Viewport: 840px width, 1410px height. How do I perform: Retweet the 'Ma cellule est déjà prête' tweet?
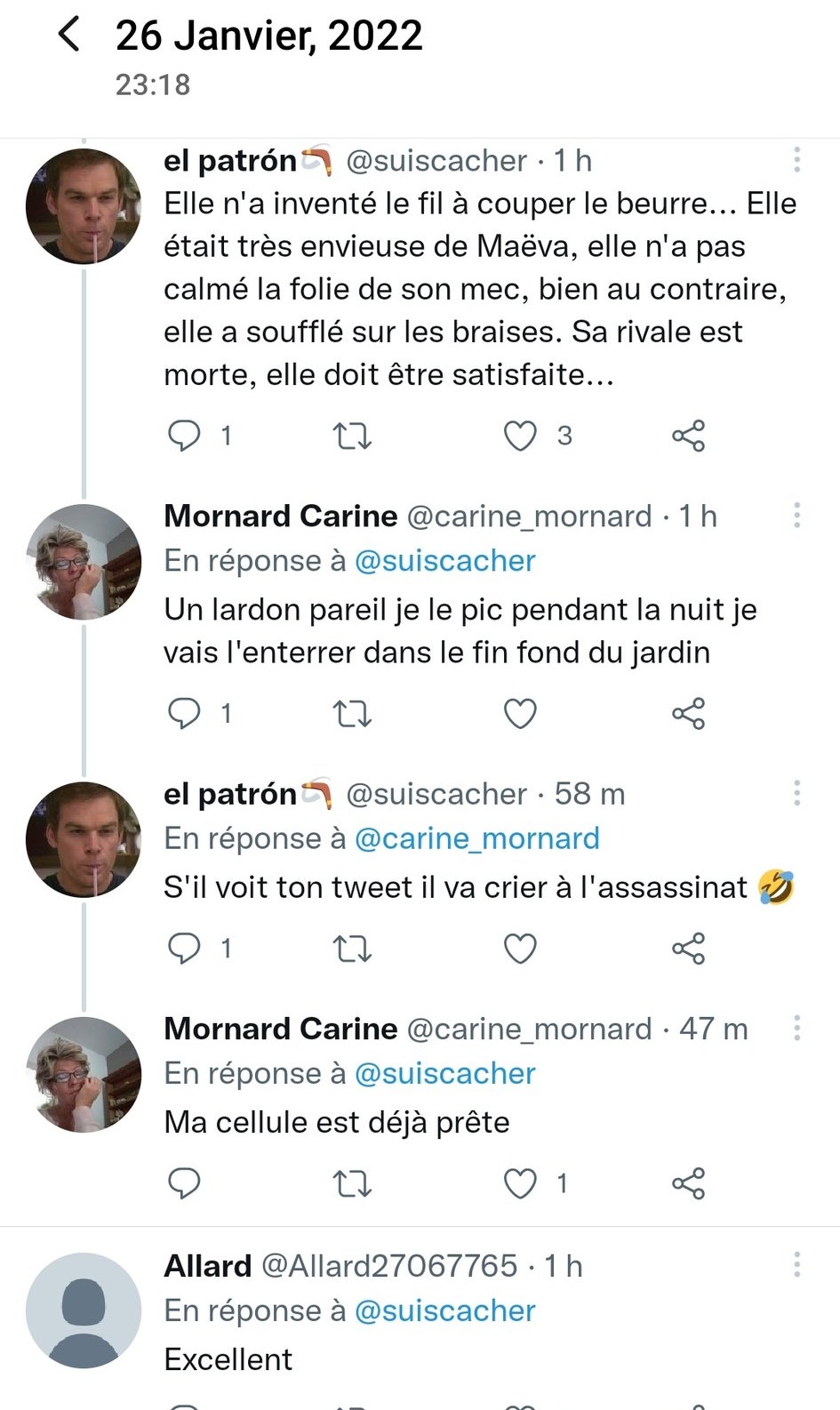coord(351,1183)
